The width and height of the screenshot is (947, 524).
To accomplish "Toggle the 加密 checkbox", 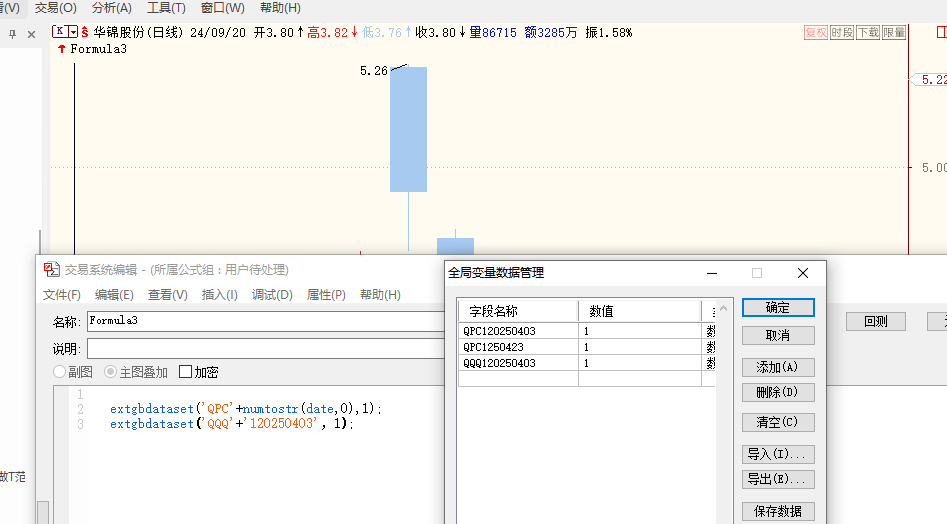I will (185, 372).
